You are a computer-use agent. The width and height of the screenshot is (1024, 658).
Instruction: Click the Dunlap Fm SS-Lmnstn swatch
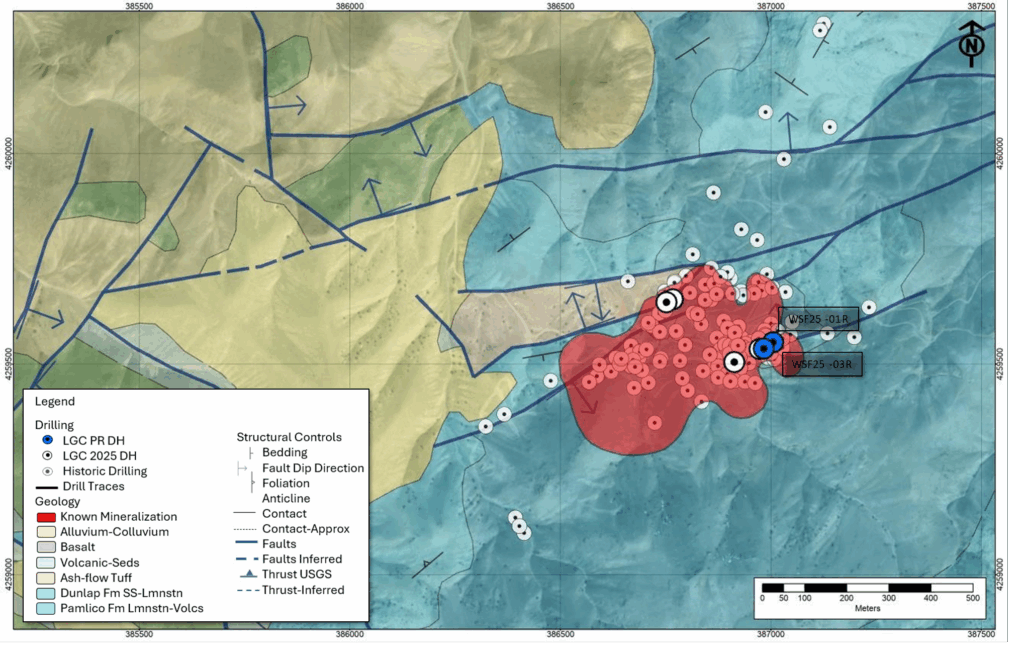[48, 593]
